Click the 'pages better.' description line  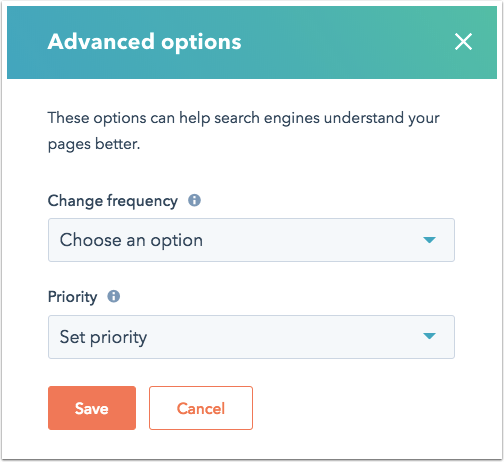[x=94, y=144]
